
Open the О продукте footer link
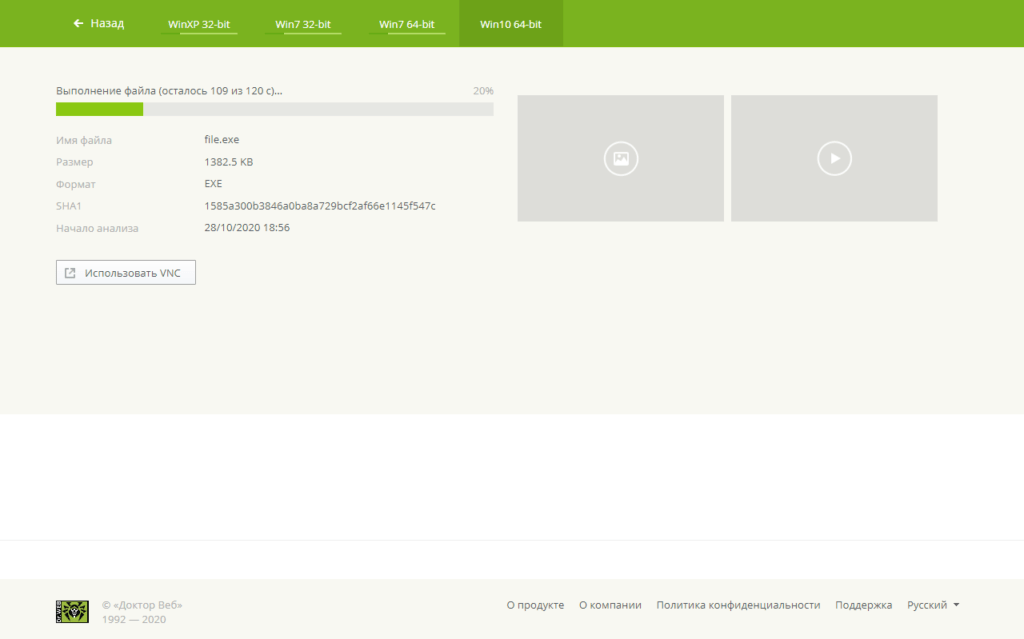[535, 605]
